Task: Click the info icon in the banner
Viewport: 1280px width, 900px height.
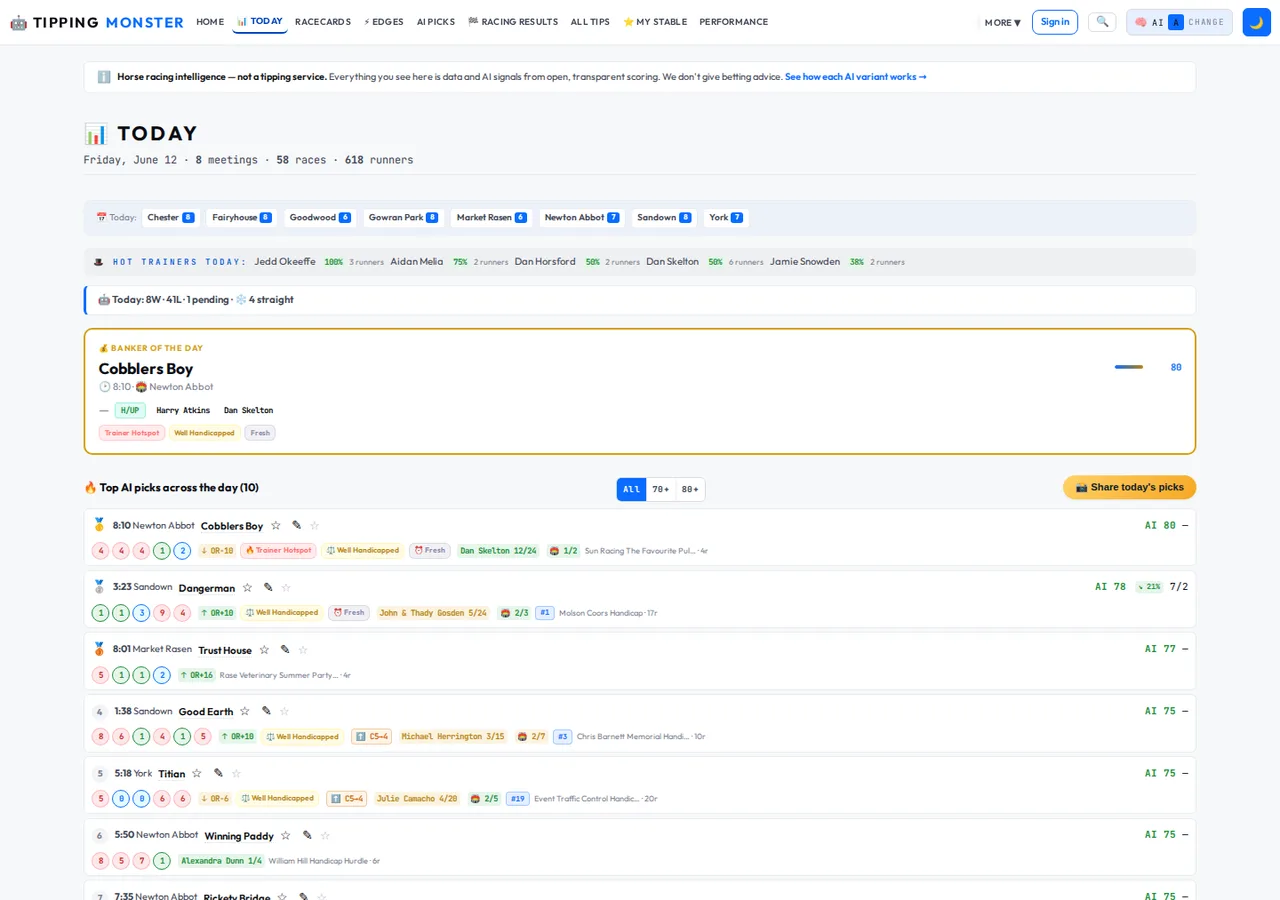Action: (104, 77)
